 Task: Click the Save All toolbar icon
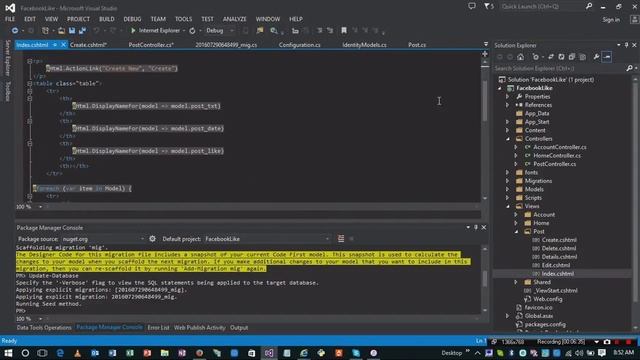[82, 31]
